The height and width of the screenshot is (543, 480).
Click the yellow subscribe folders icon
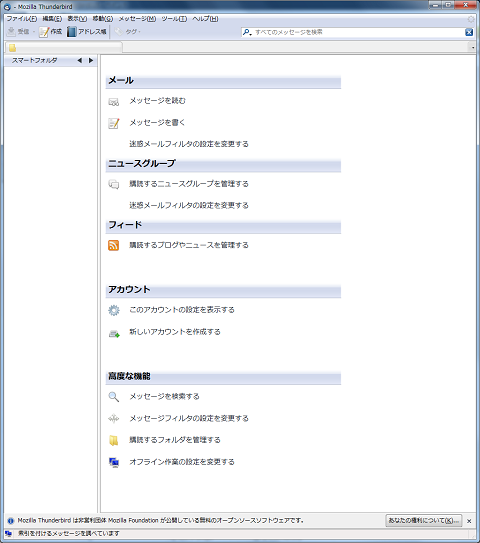(x=114, y=440)
